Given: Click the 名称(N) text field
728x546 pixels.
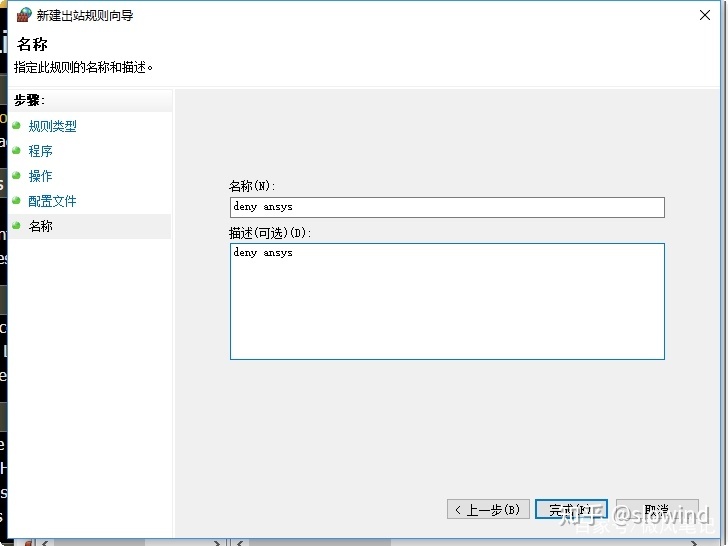Looking at the screenshot, I should coord(447,207).
